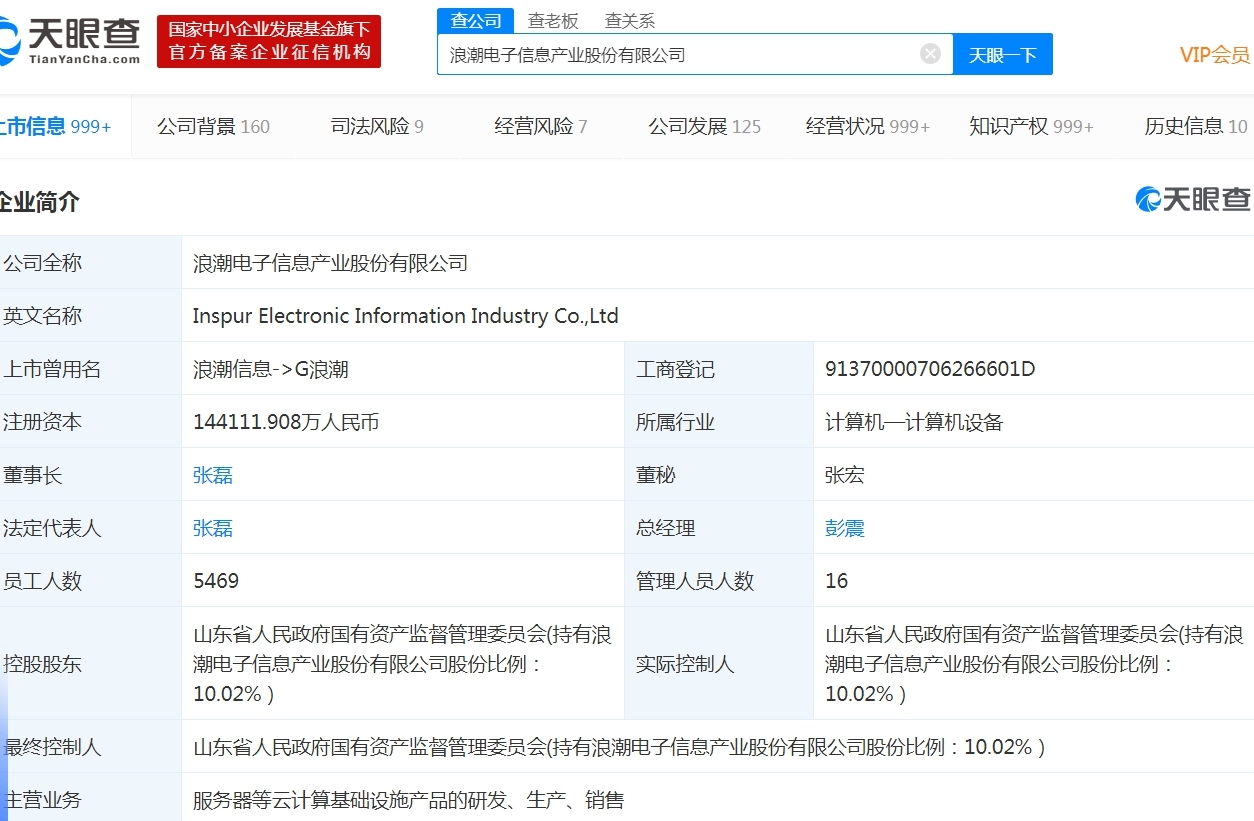Image resolution: width=1254 pixels, height=821 pixels.
Task: Click the main business text 服务器等云计算基础设施产品的研发、生产、销售
Action: (x=408, y=800)
